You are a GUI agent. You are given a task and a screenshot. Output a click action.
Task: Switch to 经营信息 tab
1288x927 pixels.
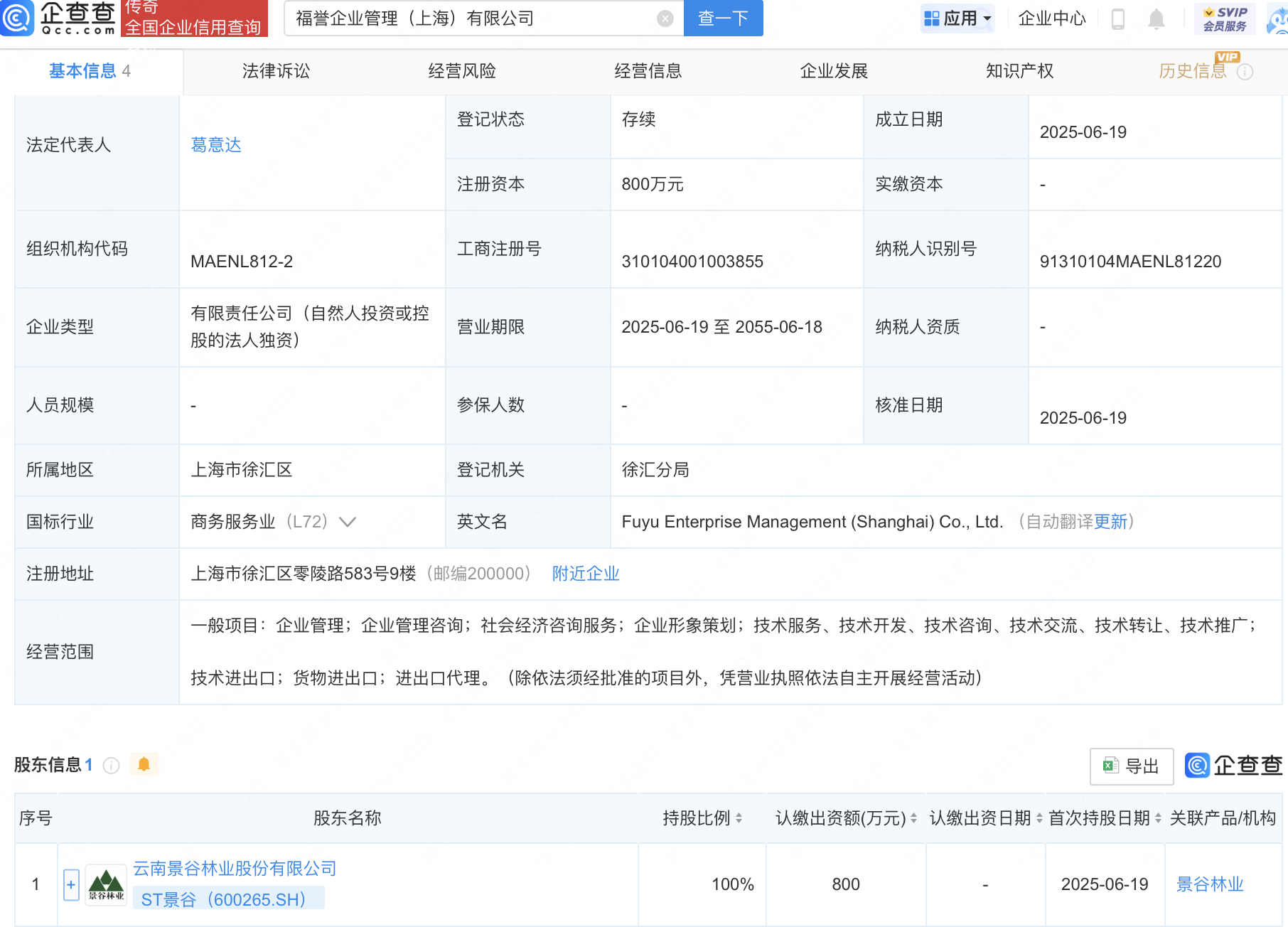click(x=648, y=71)
